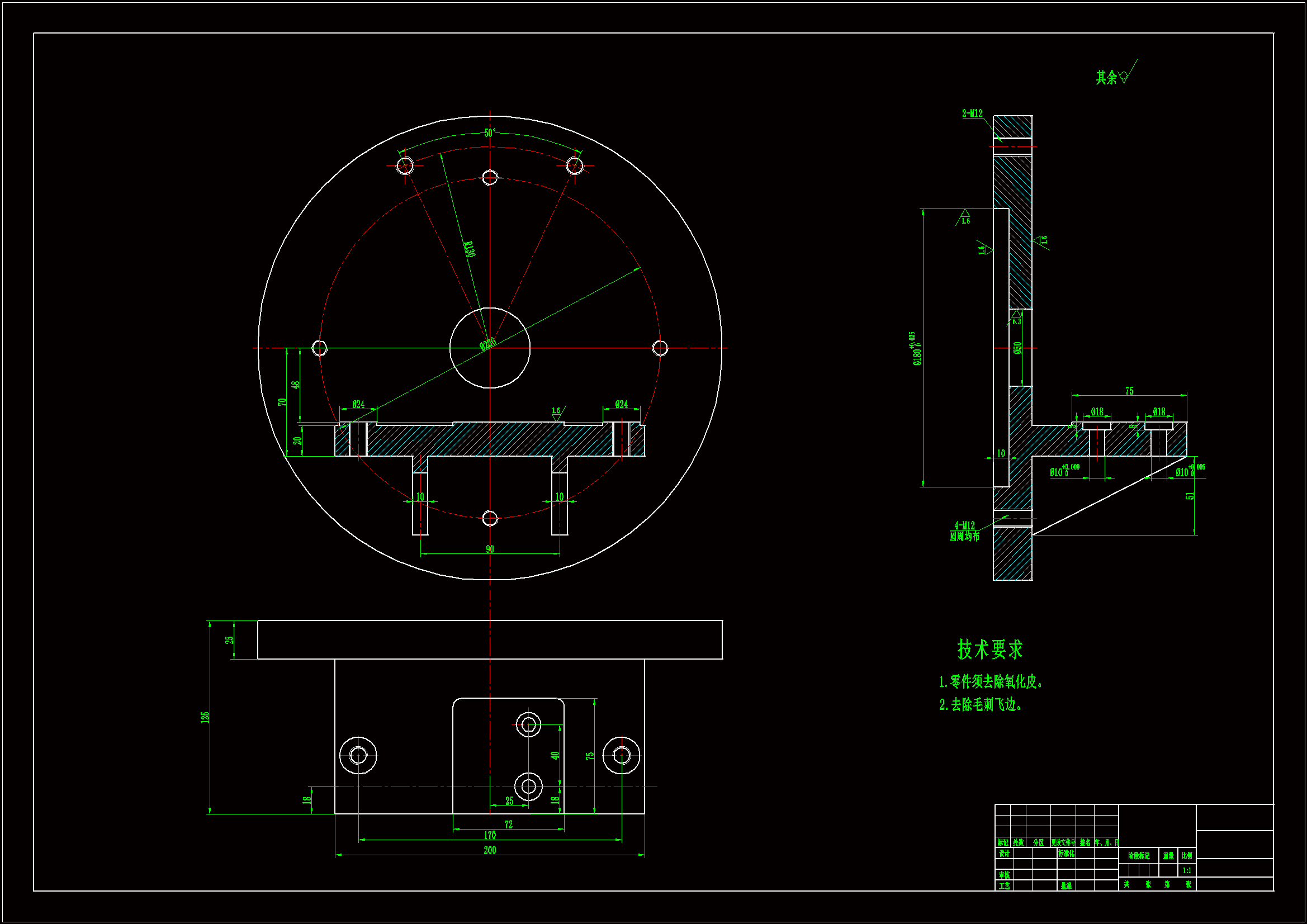The image size is (1307, 924).
Task: Select the 125 height dimension text
Action: point(205,717)
